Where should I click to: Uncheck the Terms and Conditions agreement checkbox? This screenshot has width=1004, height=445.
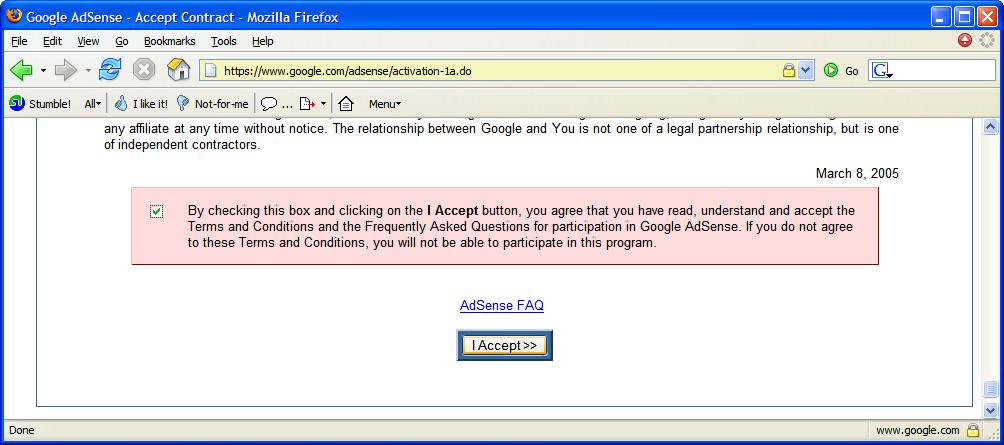click(x=156, y=211)
